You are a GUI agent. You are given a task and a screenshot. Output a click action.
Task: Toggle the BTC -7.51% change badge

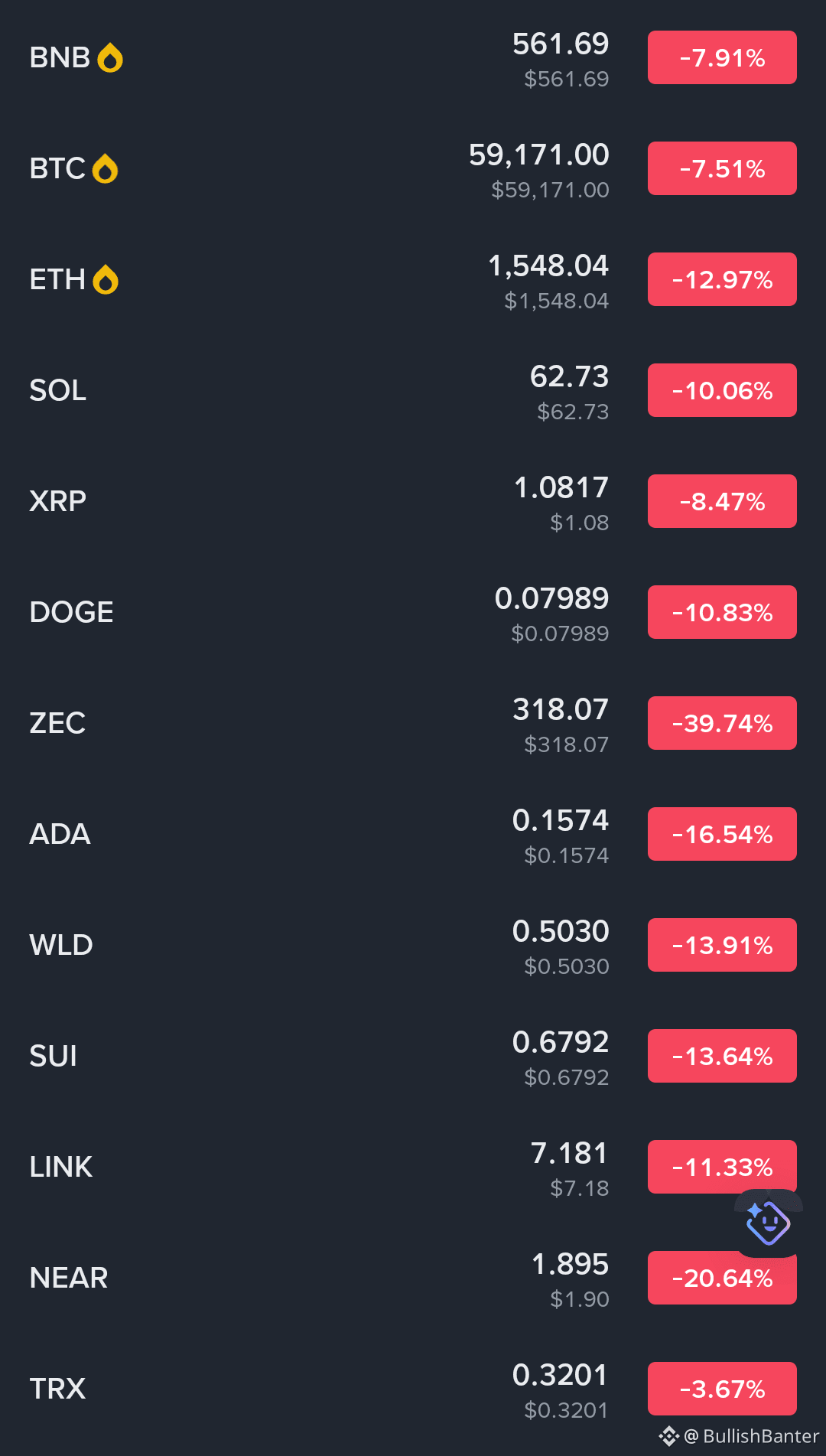(722, 168)
